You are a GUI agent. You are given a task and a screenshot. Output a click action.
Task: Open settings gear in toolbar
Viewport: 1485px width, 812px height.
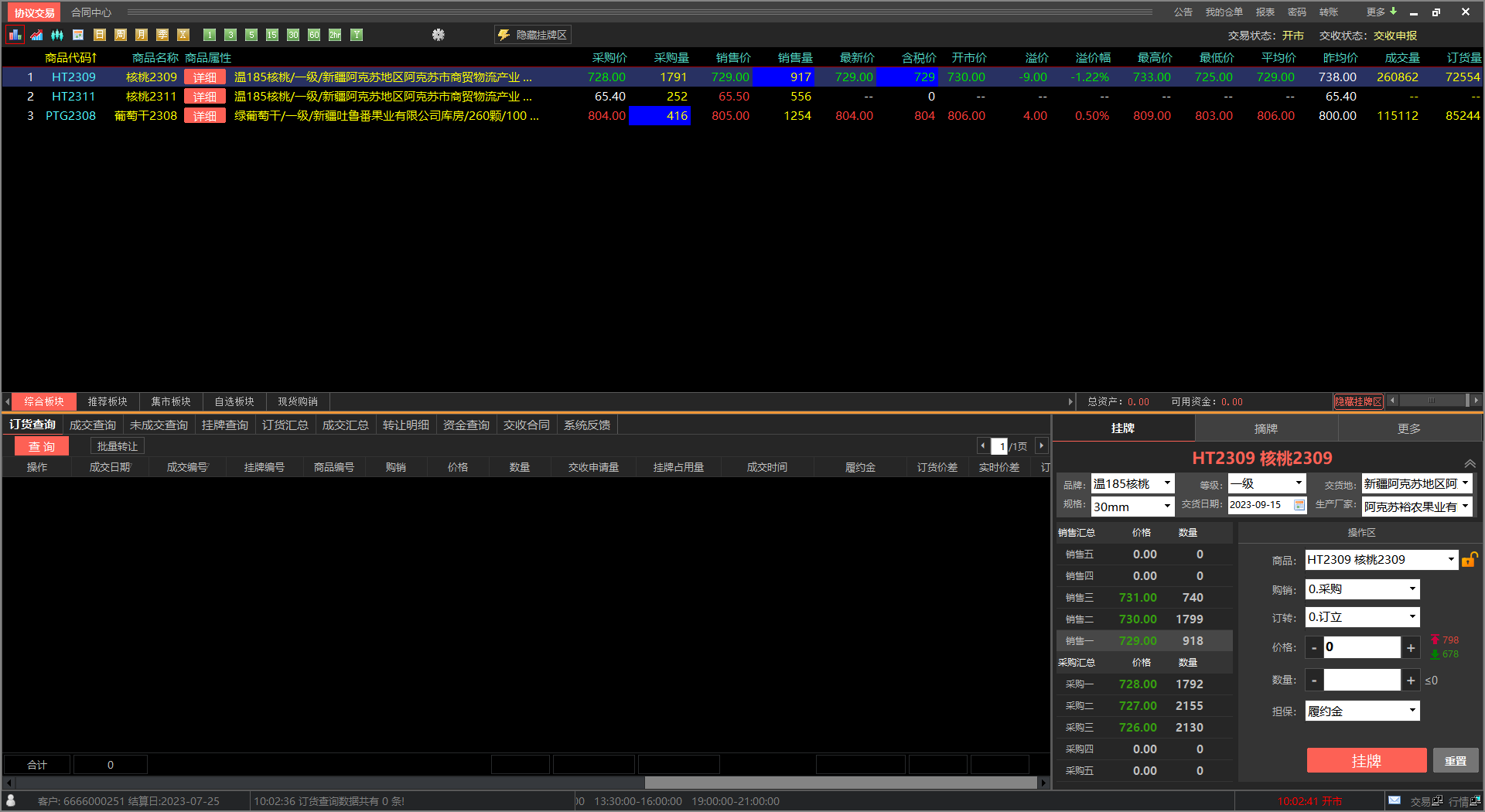[439, 35]
